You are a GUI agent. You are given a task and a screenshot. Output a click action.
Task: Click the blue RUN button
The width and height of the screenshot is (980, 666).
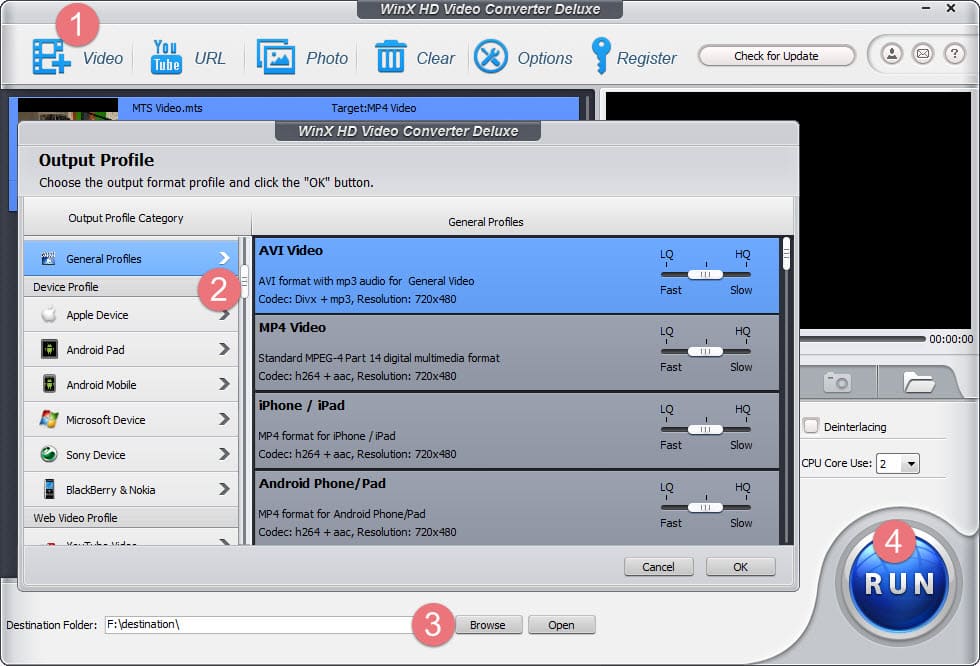899,584
